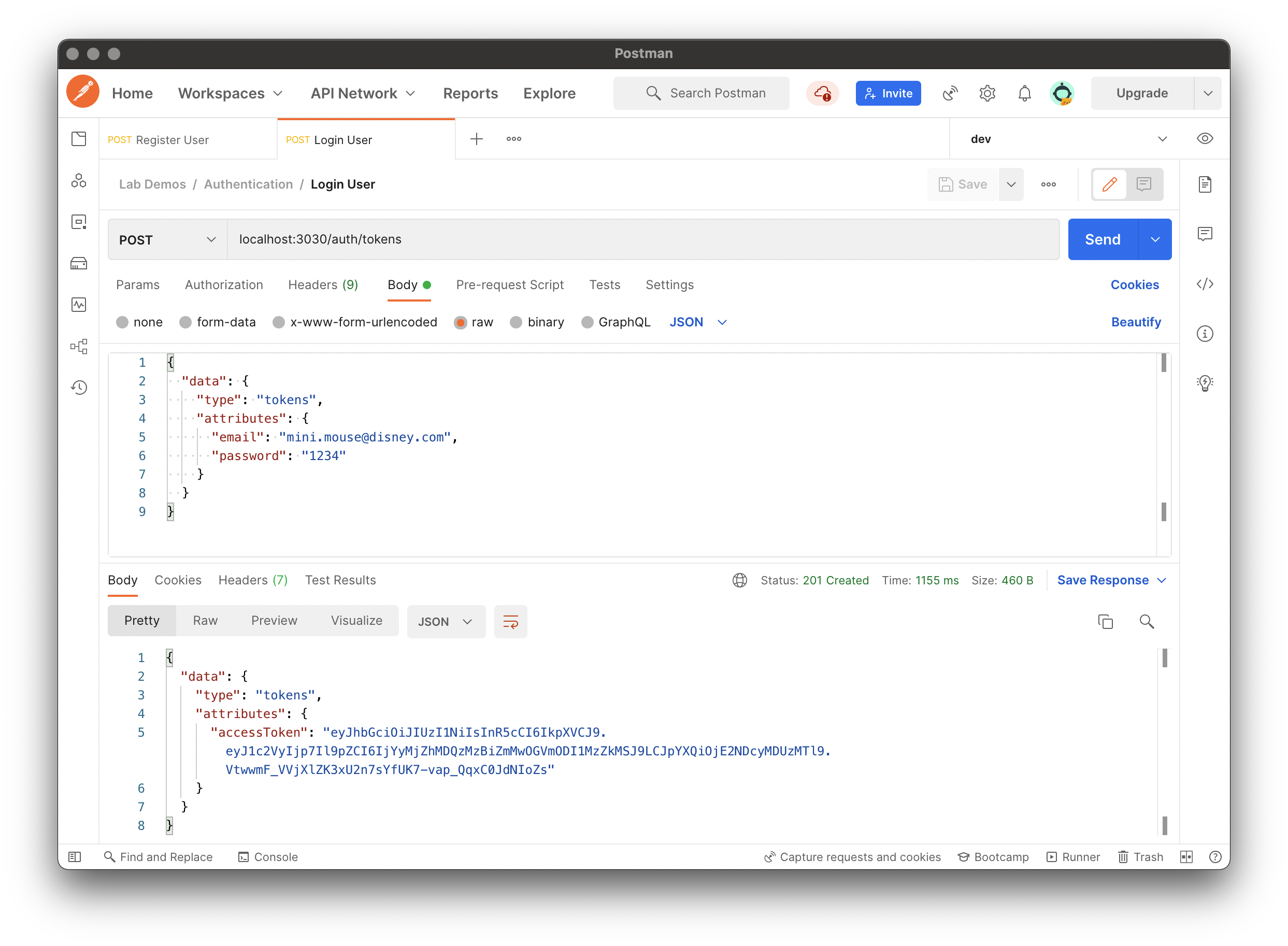Open the History sidebar icon

79,388
